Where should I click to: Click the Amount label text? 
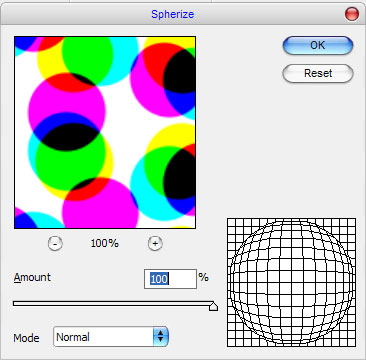coord(32,277)
